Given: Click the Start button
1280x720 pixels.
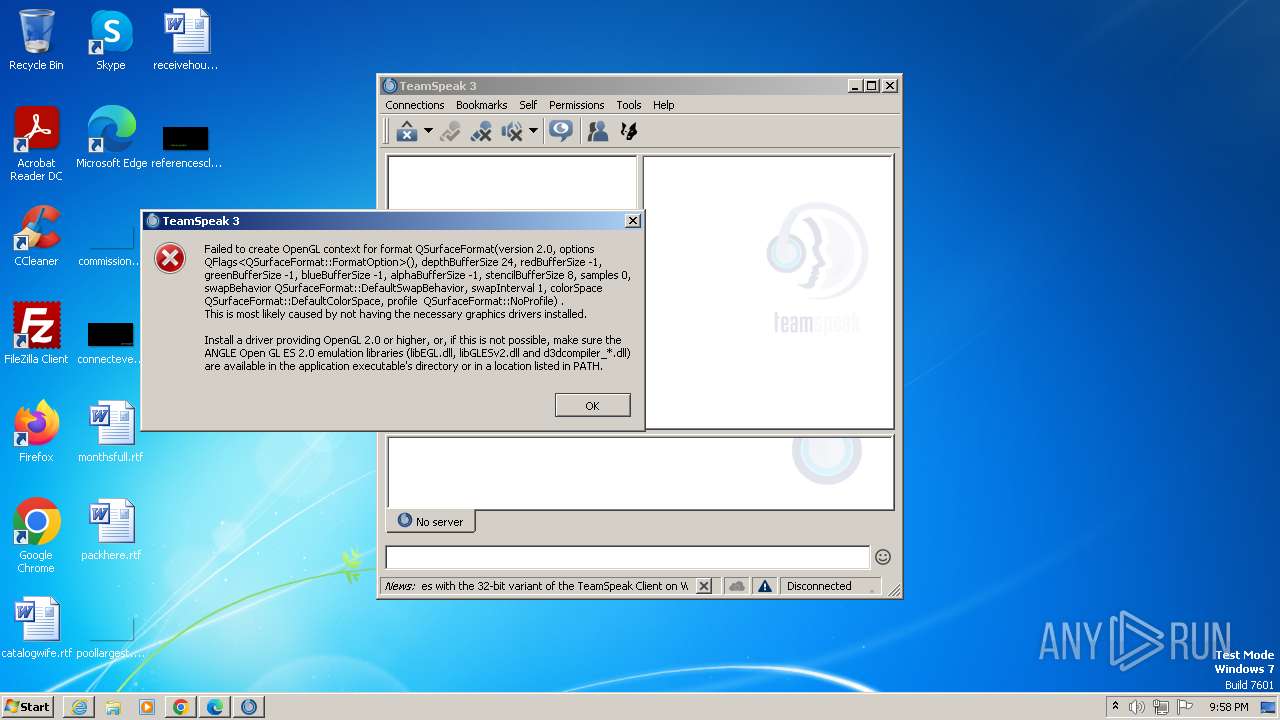Looking at the screenshot, I should coord(28,706).
